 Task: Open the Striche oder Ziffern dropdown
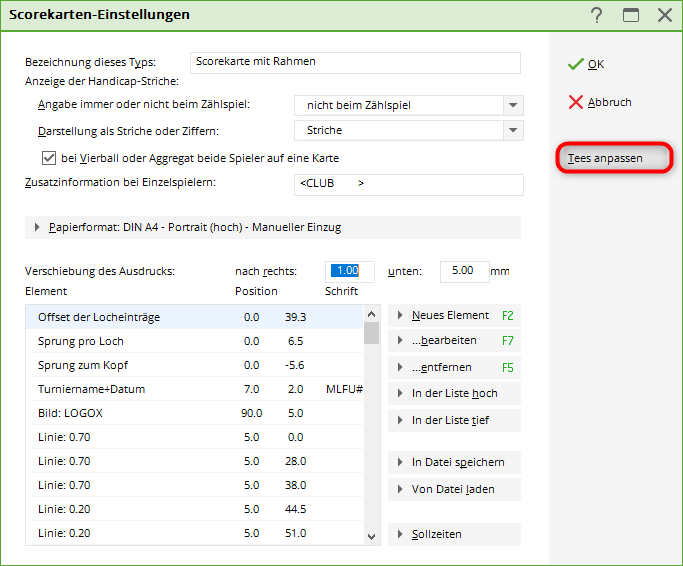pyautogui.click(x=513, y=130)
